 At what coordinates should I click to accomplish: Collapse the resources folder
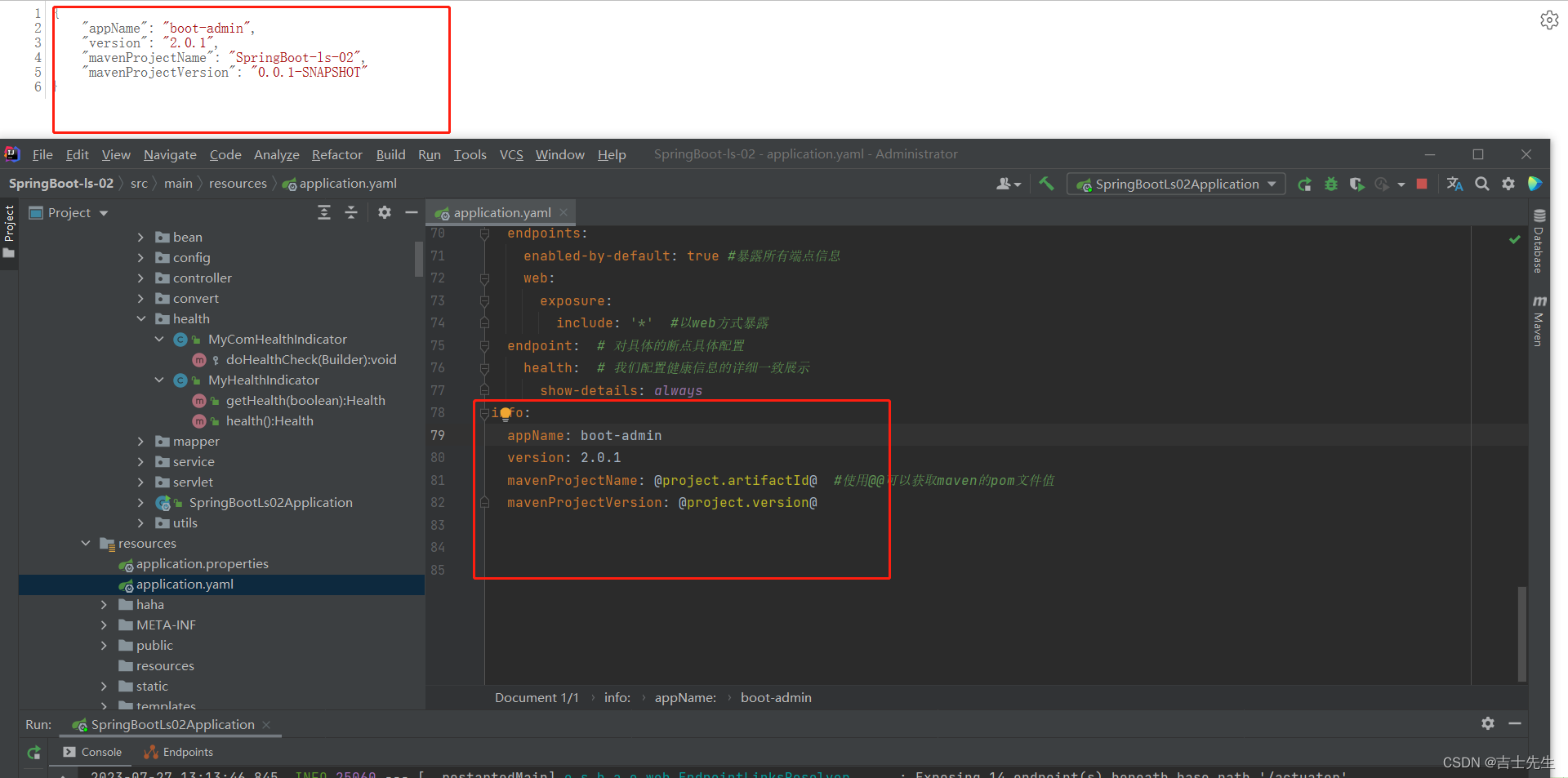[86, 544]
